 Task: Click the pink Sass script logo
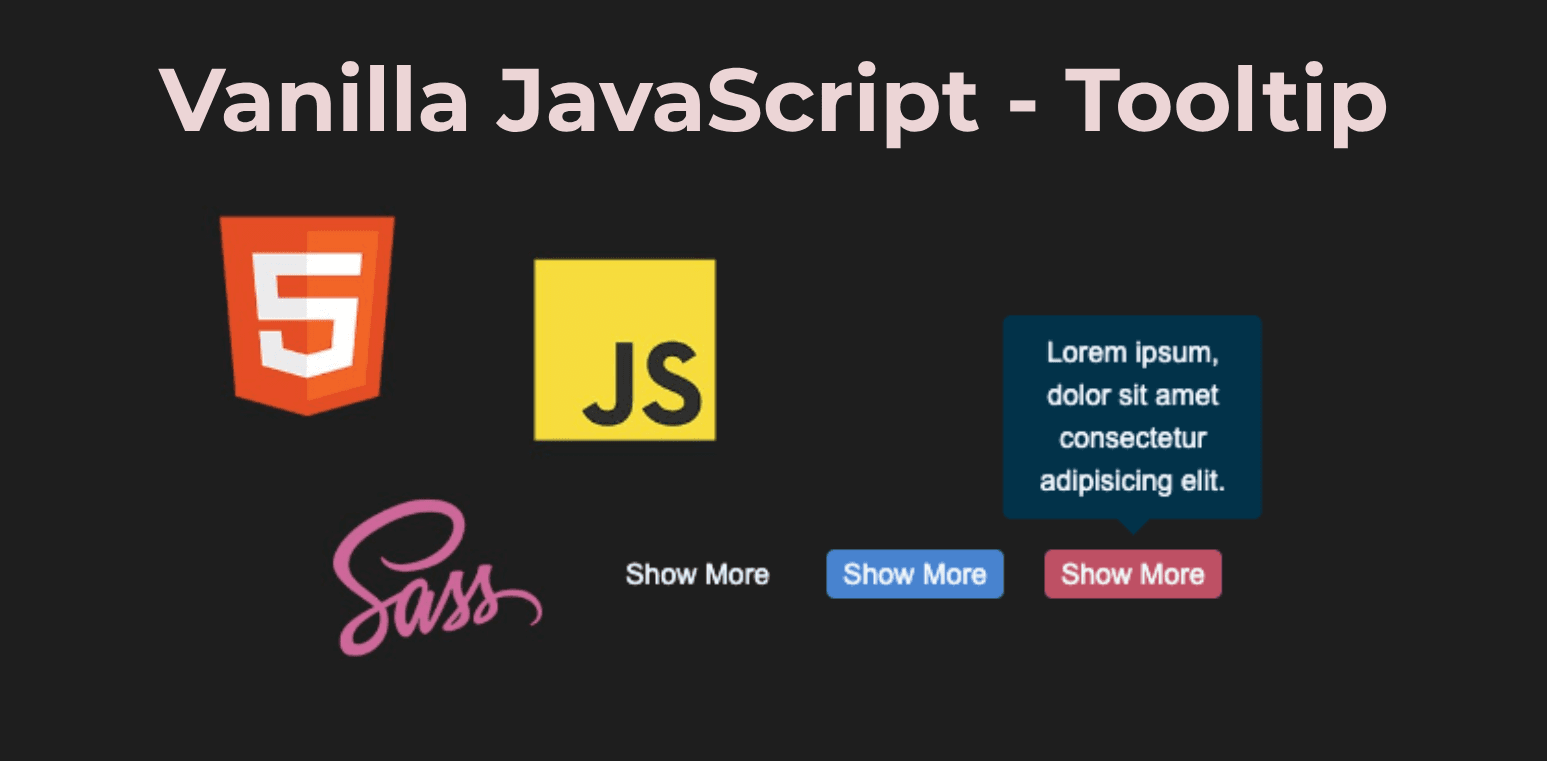tap(433, 580)
